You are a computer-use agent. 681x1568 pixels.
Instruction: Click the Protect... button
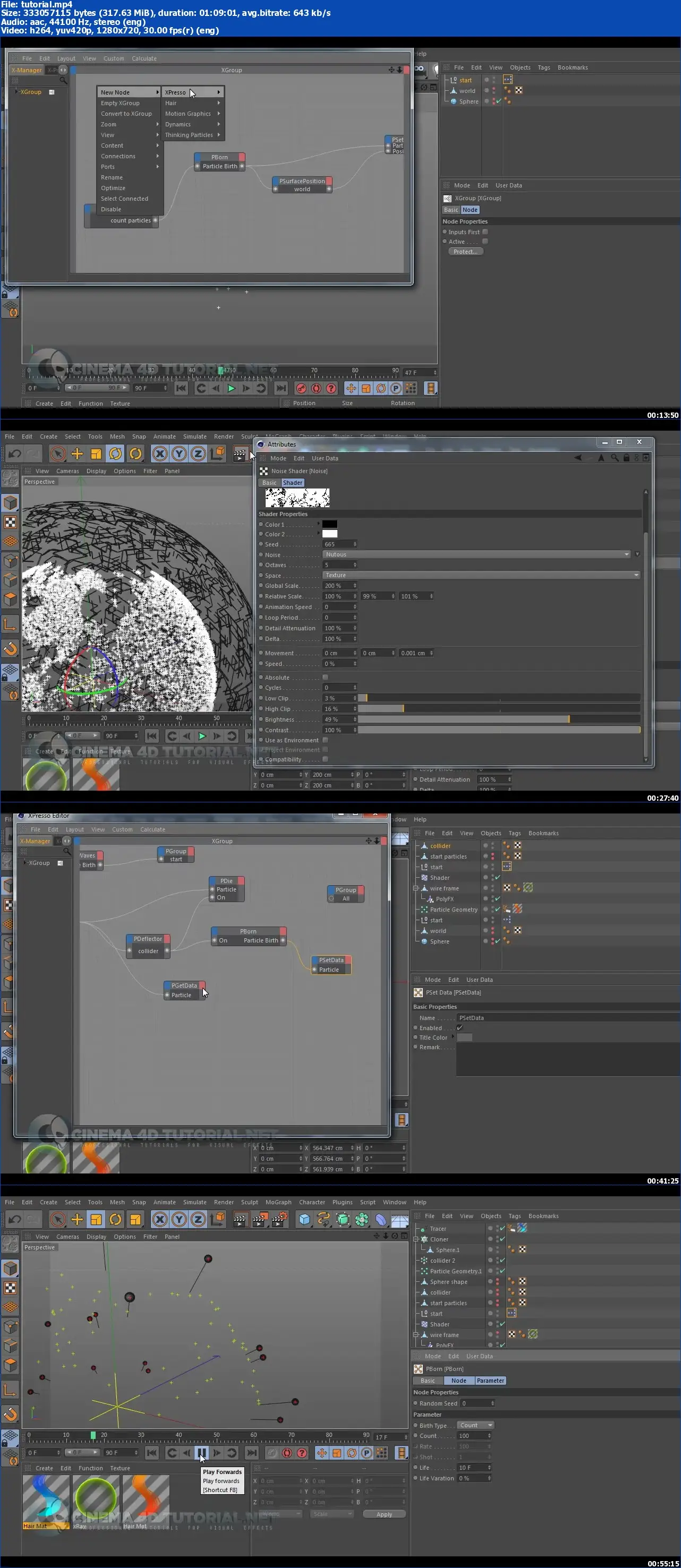[x=465, y=251]
